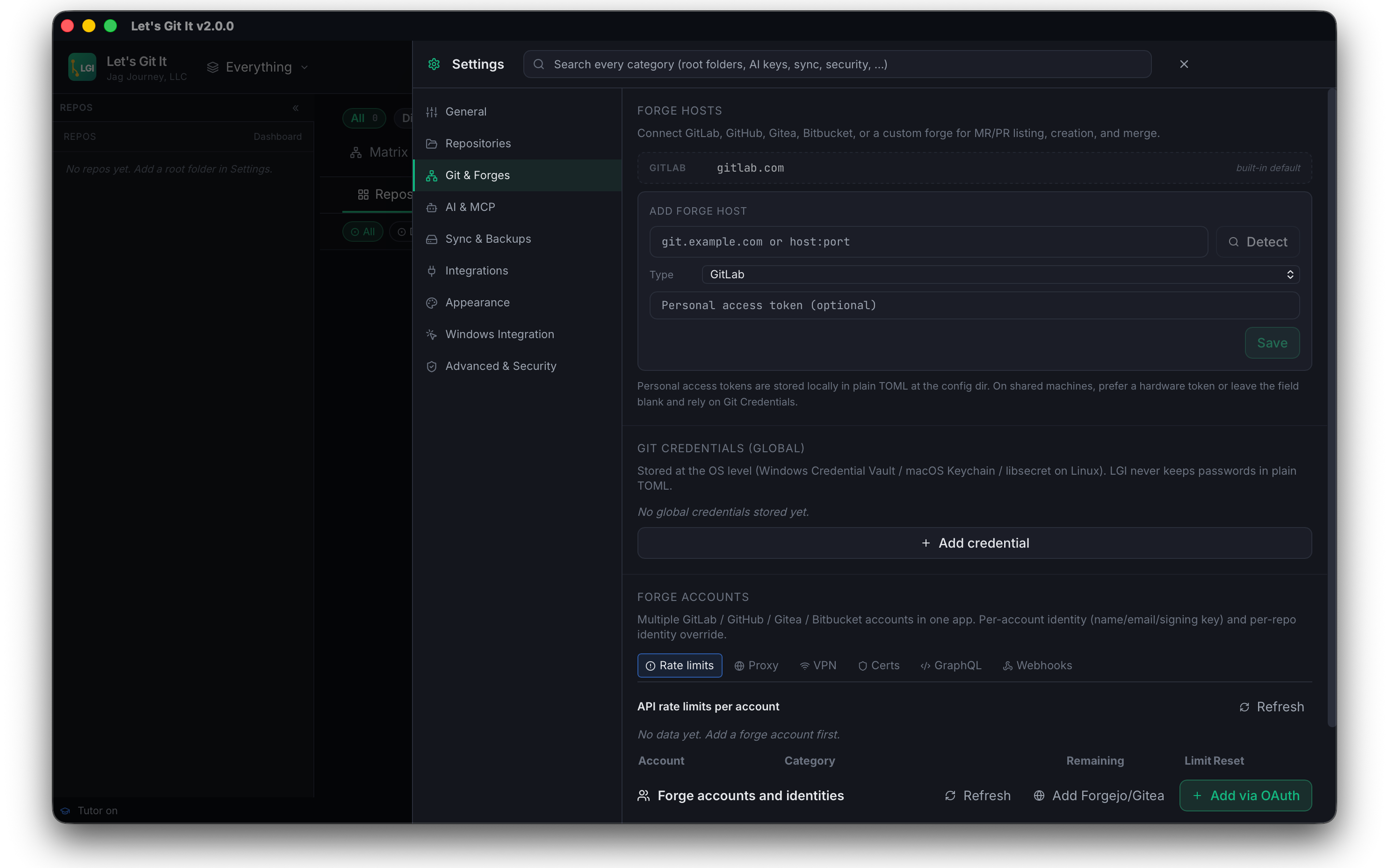Click the forge host address input
1389x868 pixels.
(x=928, y=242)
